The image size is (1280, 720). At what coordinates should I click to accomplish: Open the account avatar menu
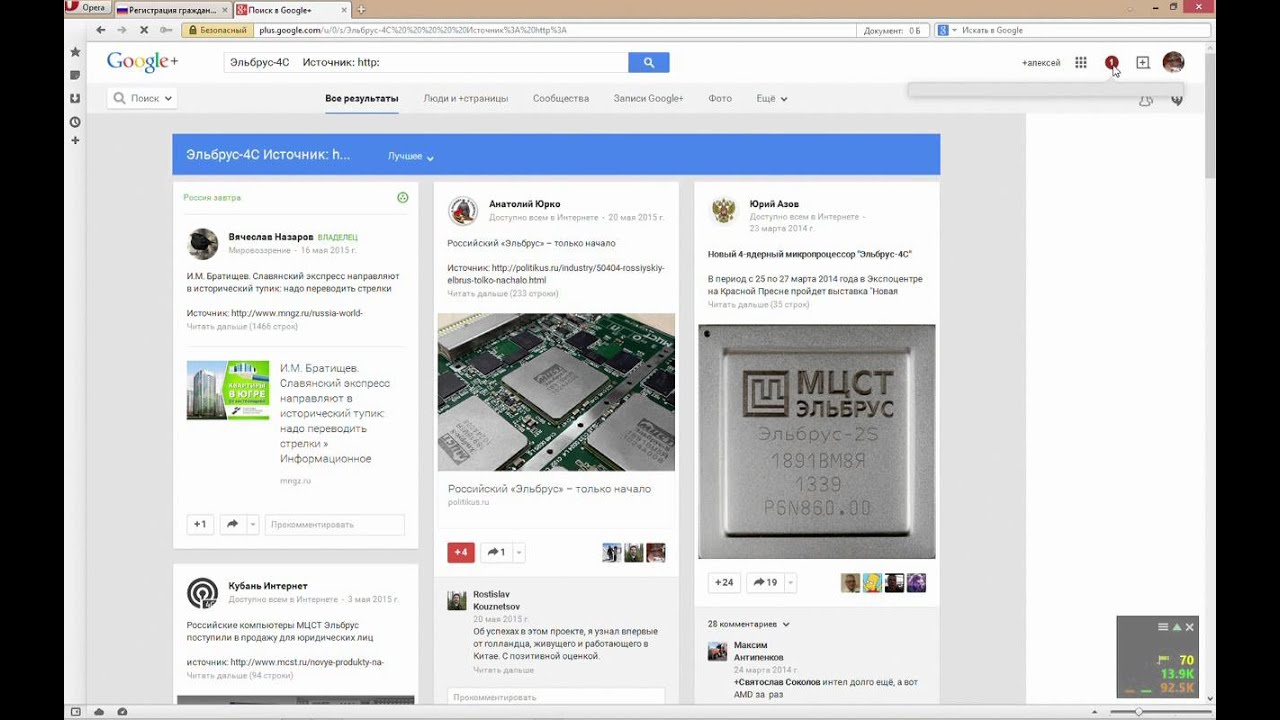1173,62
